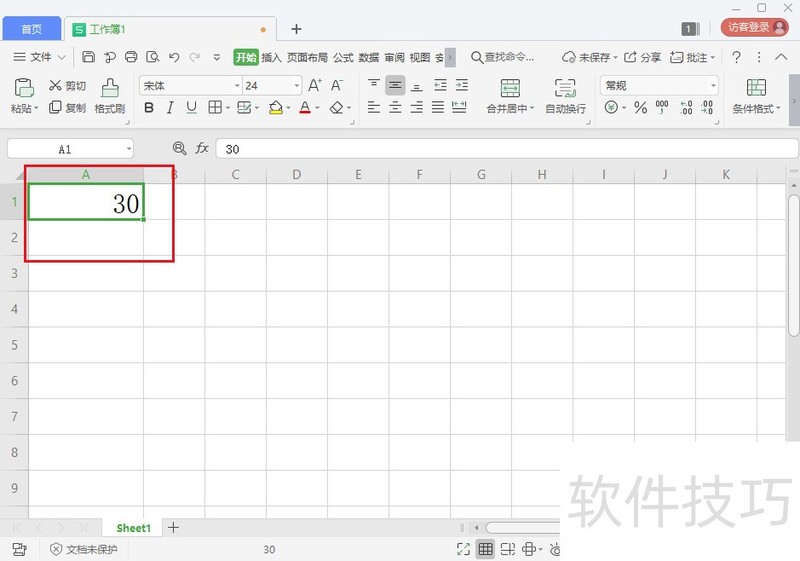Add a new document tab with plus
The width and height of the screenshot is (800, 561).
(296, 29)
